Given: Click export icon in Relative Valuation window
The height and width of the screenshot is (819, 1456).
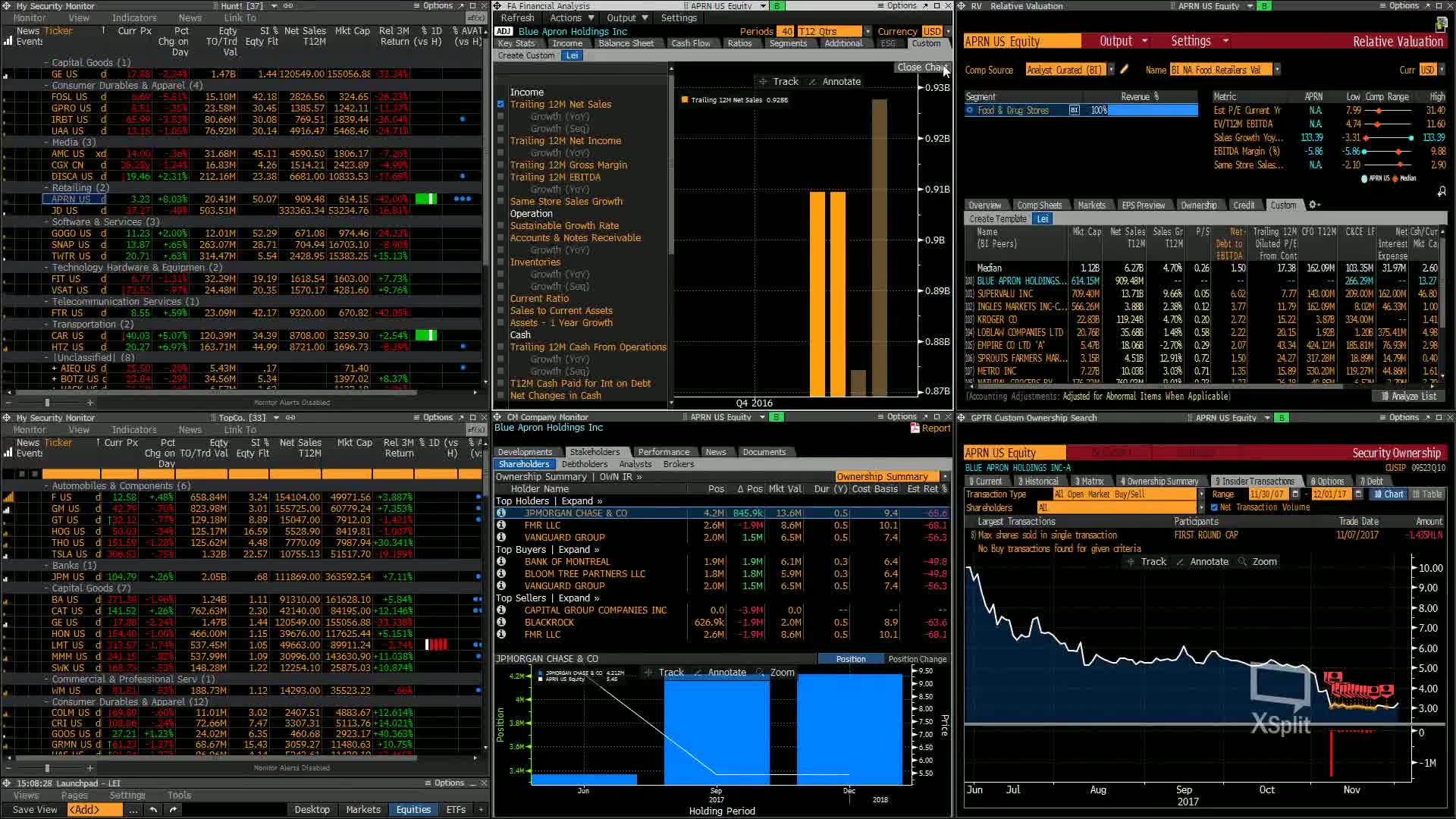Looking at the screenshot, I should 1442,26.
